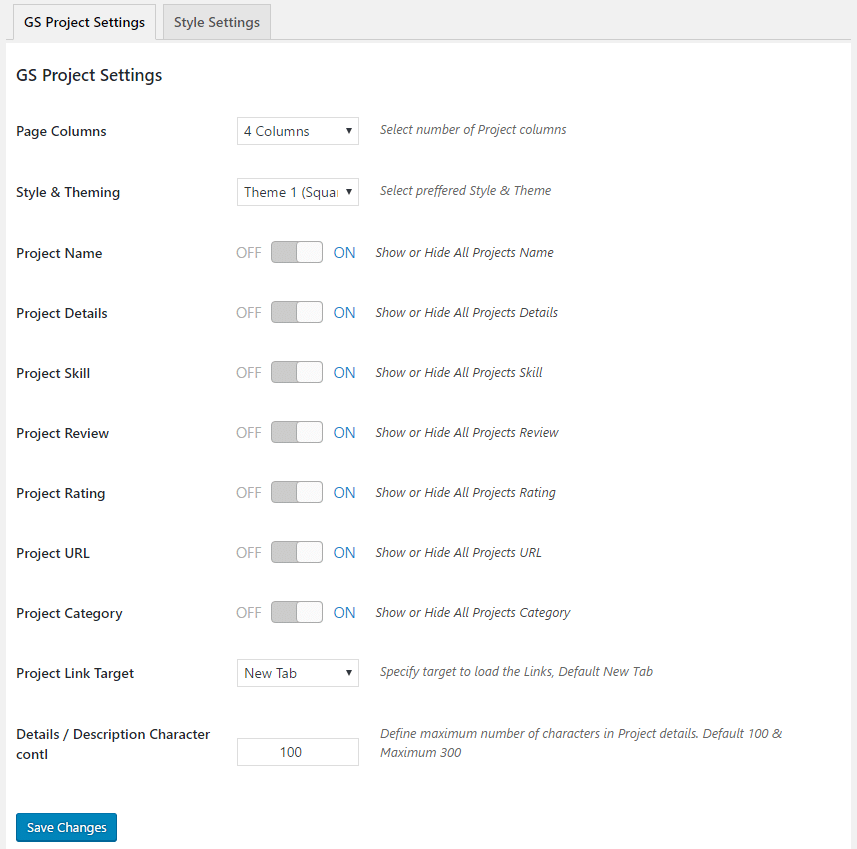Open the GS Project Settings tab
The image size is (857, 849).
tap(84, 21)
